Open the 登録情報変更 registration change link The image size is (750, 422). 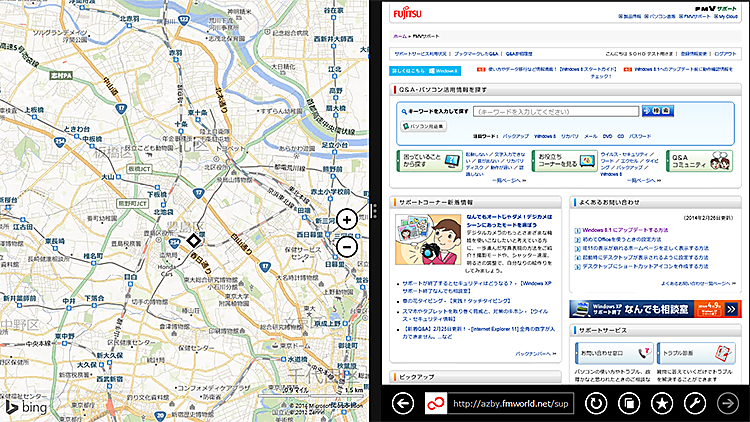(x=694, y=54)
